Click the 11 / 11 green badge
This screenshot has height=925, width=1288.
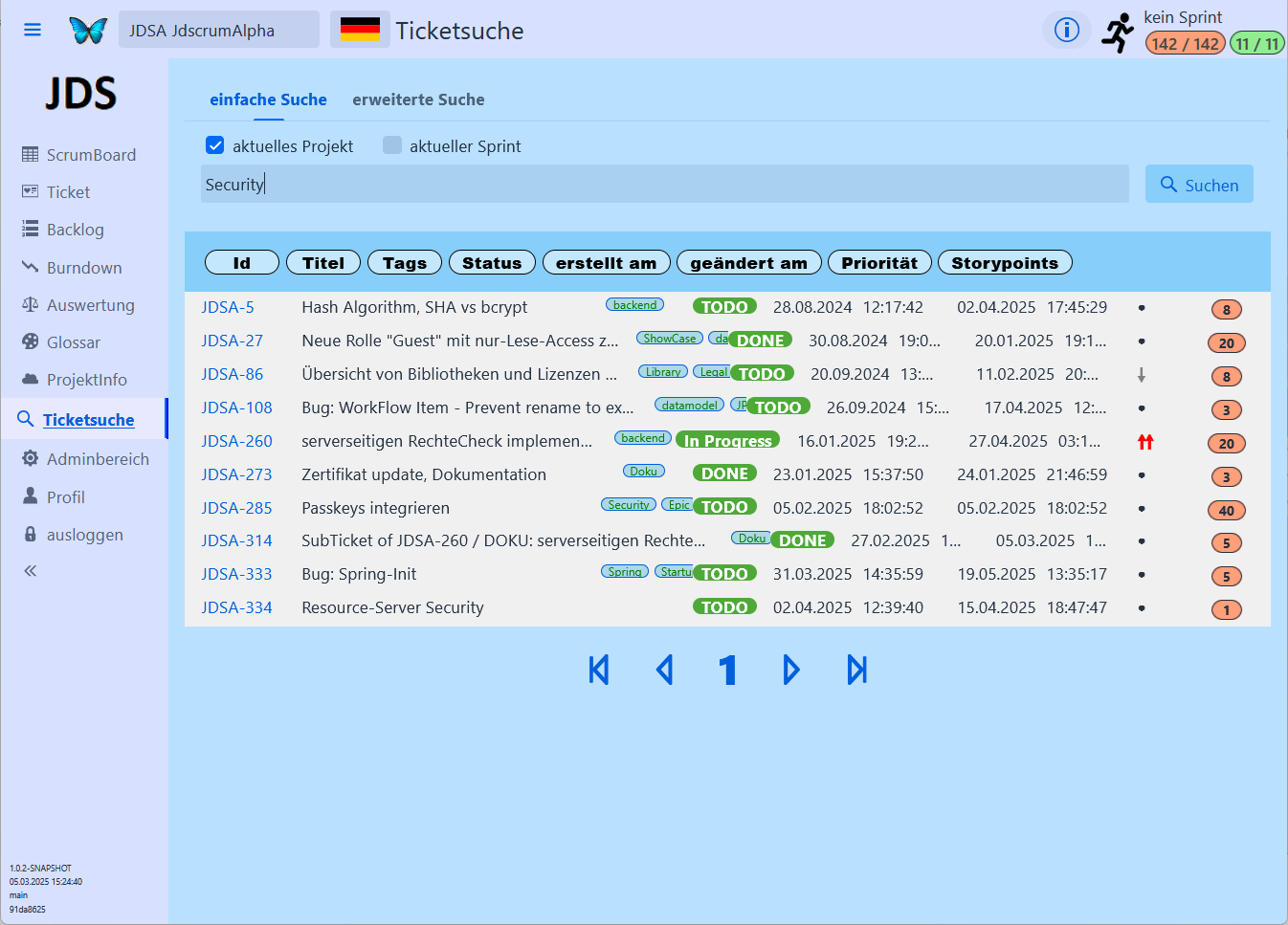[x=1257, y=44]
